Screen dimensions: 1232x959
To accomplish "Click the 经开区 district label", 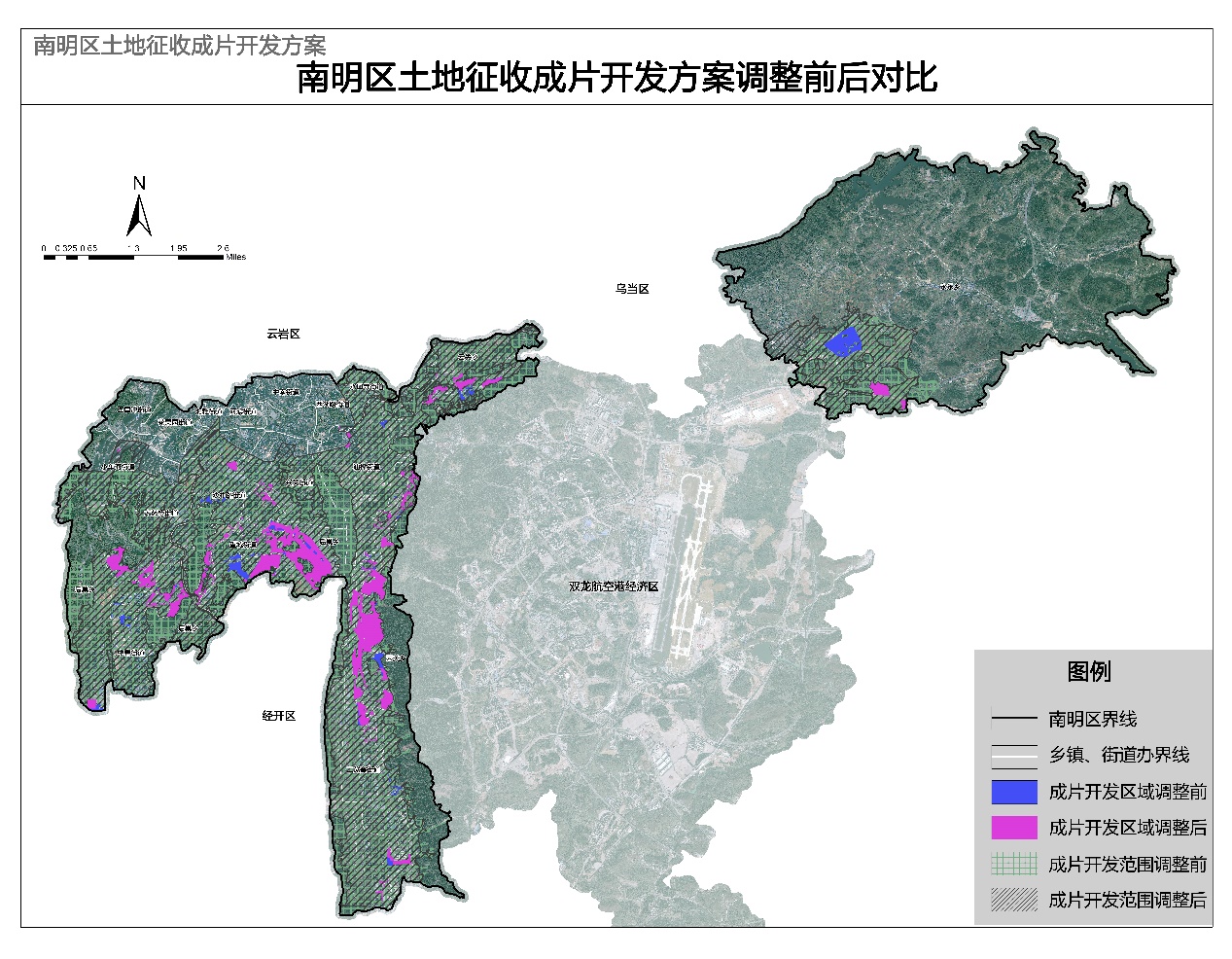I will click(278, 716).
